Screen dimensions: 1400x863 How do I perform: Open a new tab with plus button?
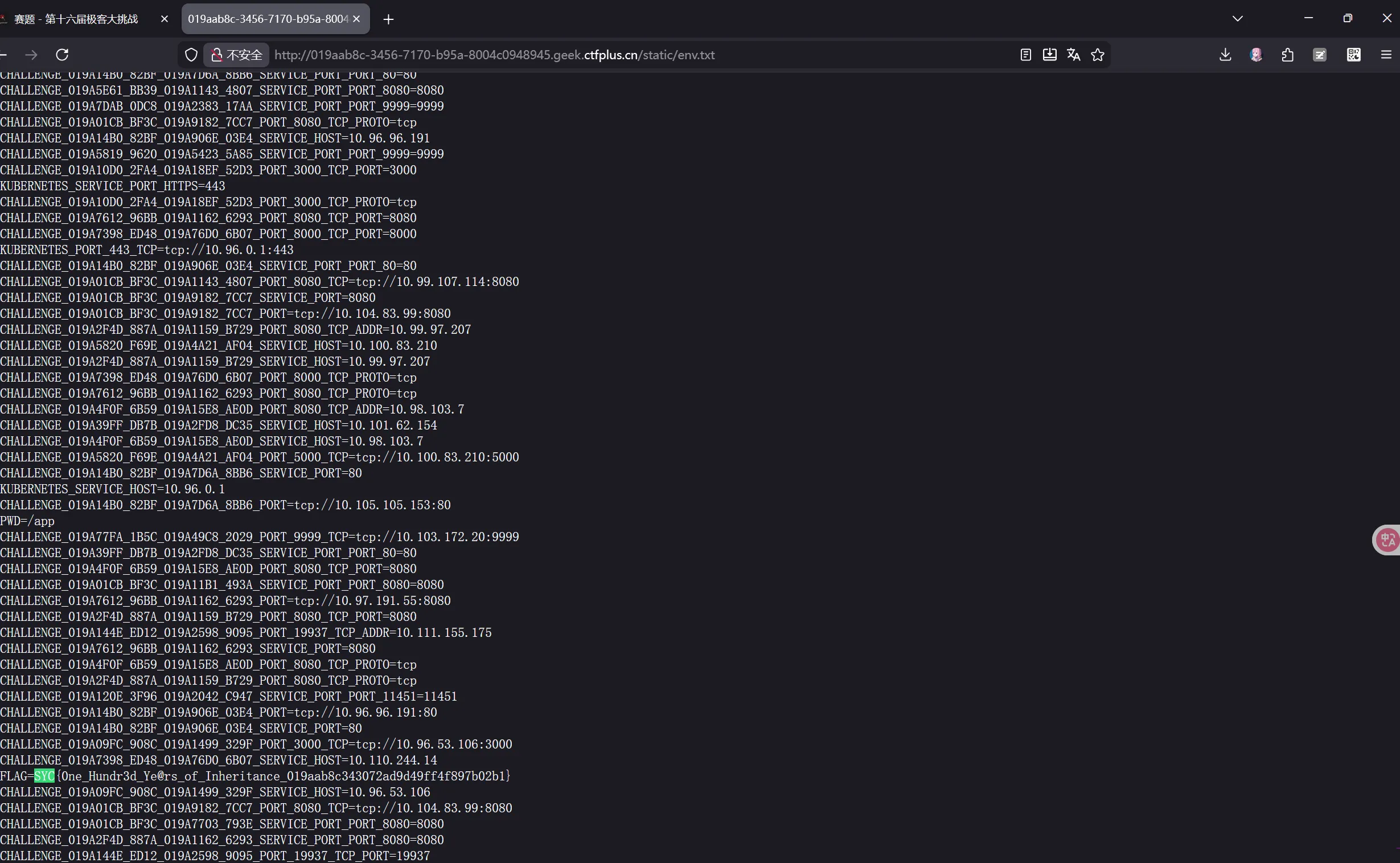(388, 19)
